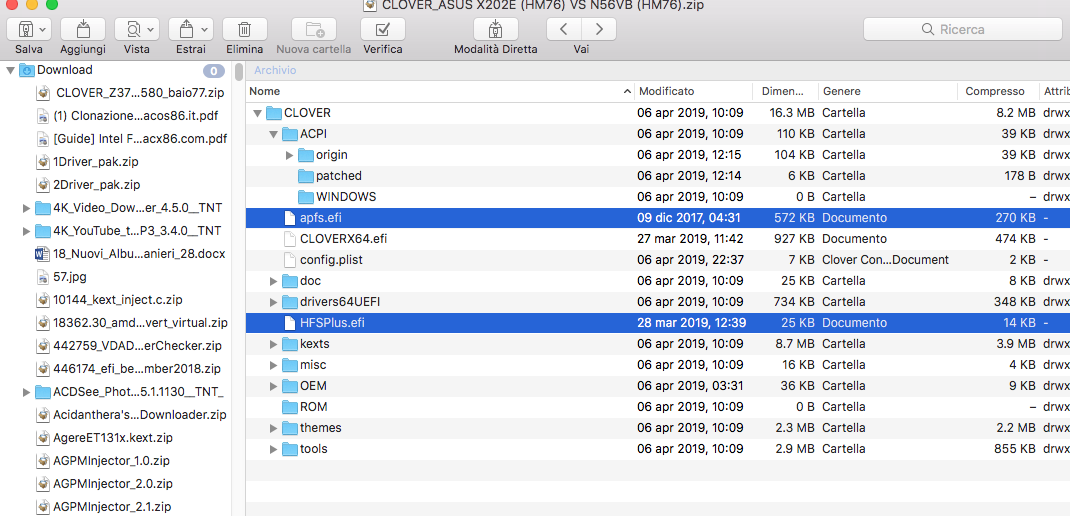Sort by Compresso column header
Viewport: 1070px width, 516px height.
(998, 91)
